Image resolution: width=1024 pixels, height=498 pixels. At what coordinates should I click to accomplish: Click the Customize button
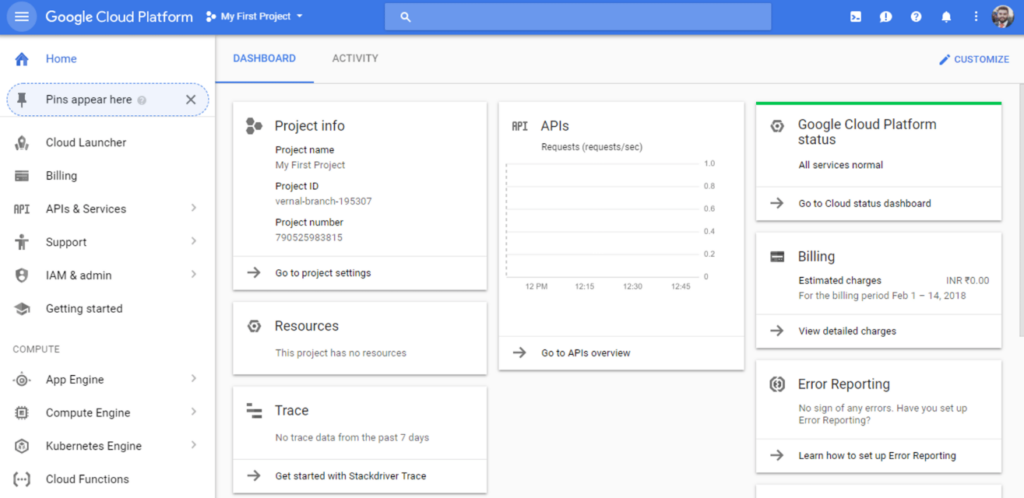[974, 59]
